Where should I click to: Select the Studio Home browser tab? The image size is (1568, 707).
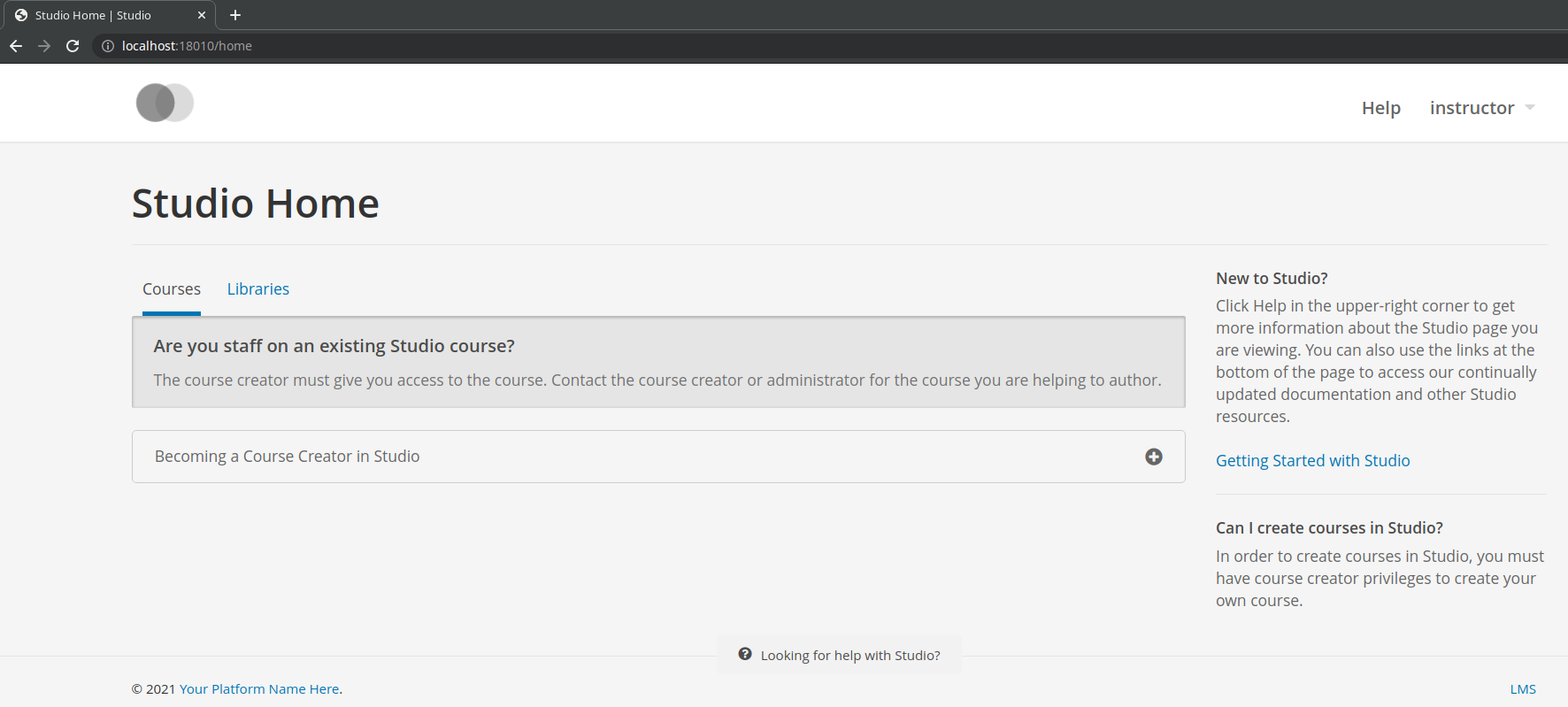(x=110, y=15)
